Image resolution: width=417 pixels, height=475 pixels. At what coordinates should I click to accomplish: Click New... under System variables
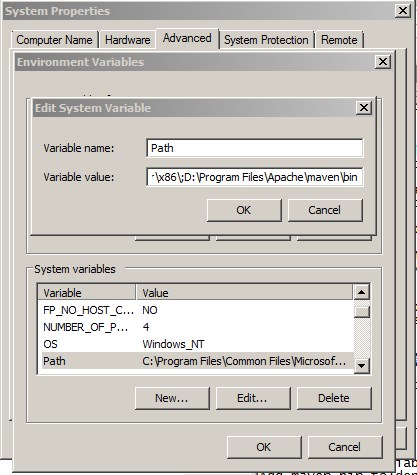(x=172, y=398)
